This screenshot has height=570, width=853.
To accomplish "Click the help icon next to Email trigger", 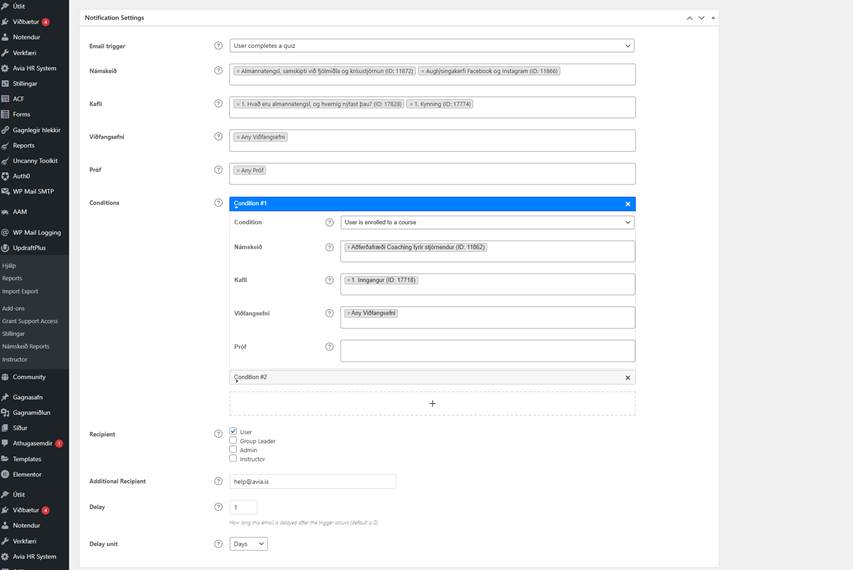I will [x=219, y=46].
